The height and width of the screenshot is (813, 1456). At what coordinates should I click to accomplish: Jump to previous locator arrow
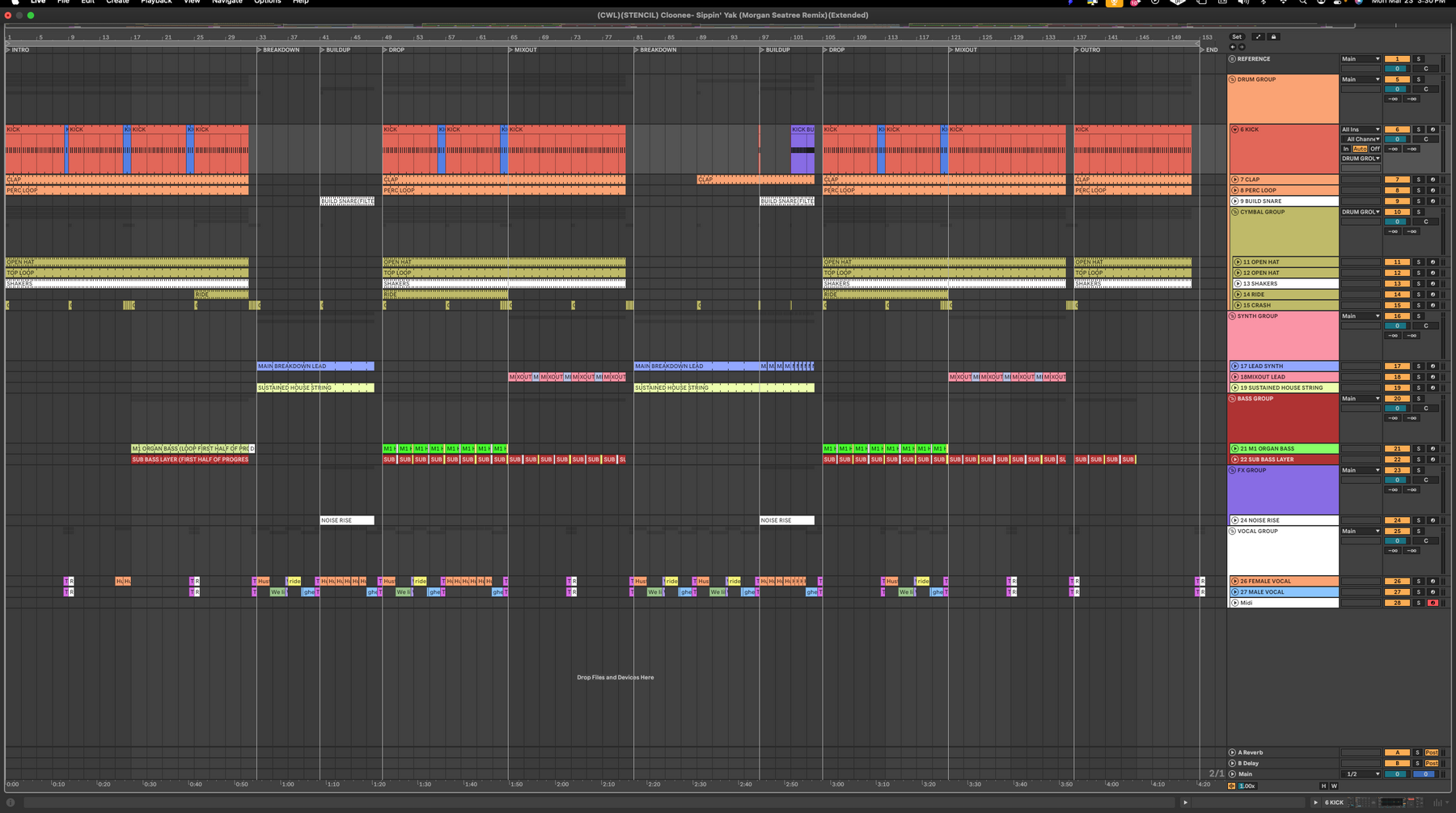(1233, 47)
